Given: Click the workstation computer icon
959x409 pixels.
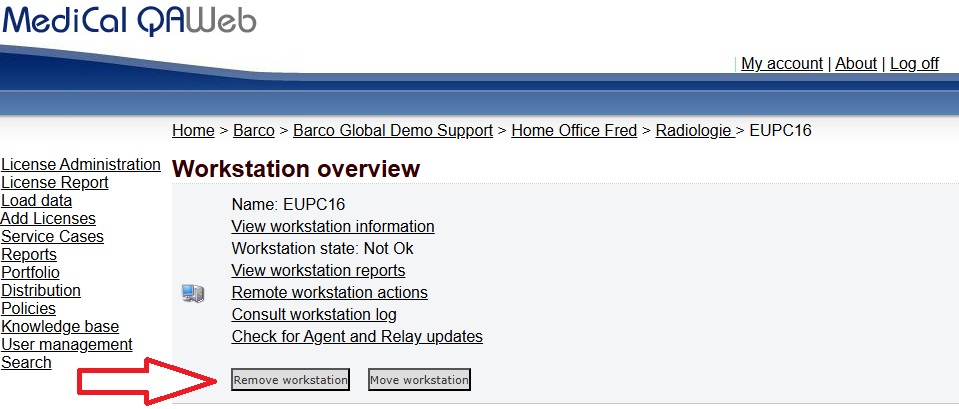Looking at the screenshot, I should click(x=193, y=294).
